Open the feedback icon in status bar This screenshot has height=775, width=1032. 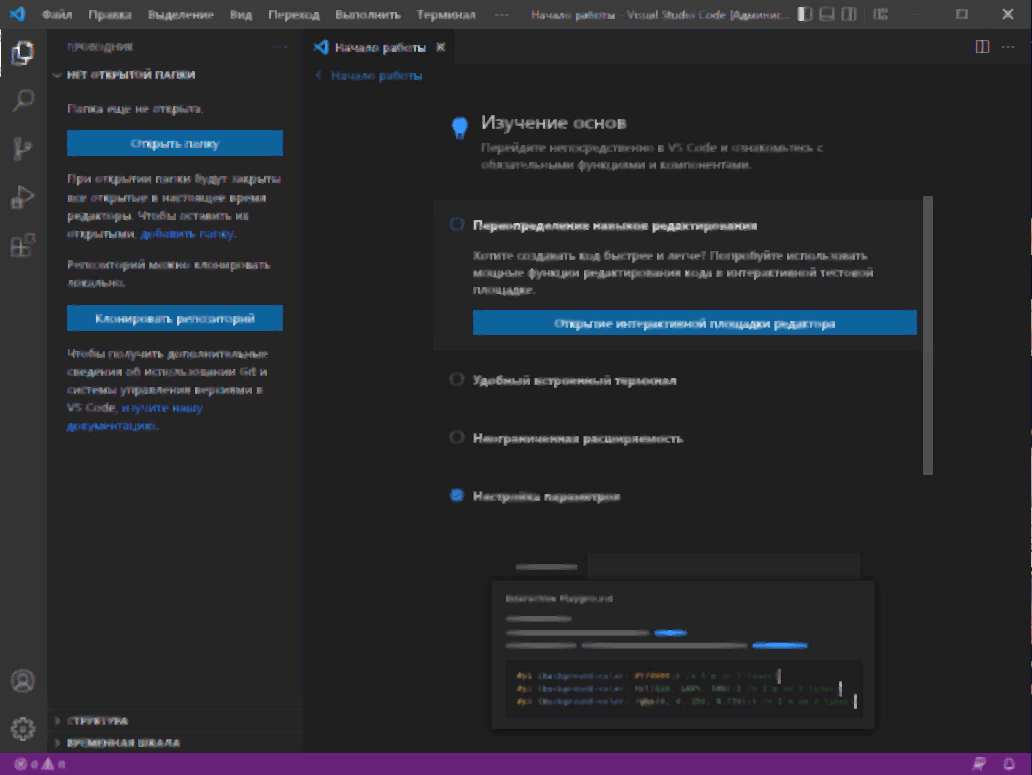click(x=979, y=764)
